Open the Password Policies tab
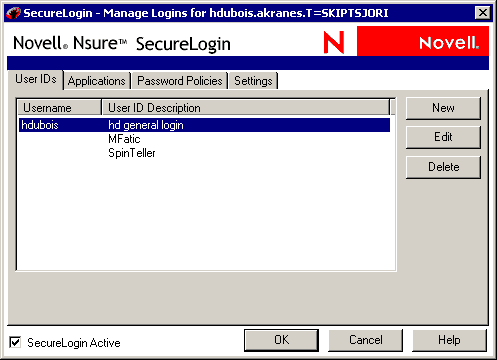 click(x=180, y=81)
